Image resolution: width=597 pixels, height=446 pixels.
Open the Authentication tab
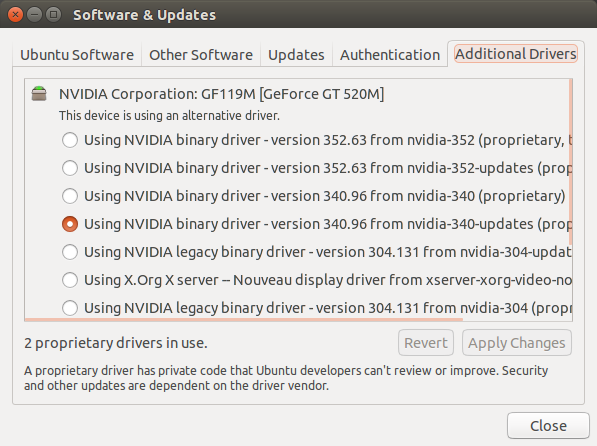[x=390, y=55]
